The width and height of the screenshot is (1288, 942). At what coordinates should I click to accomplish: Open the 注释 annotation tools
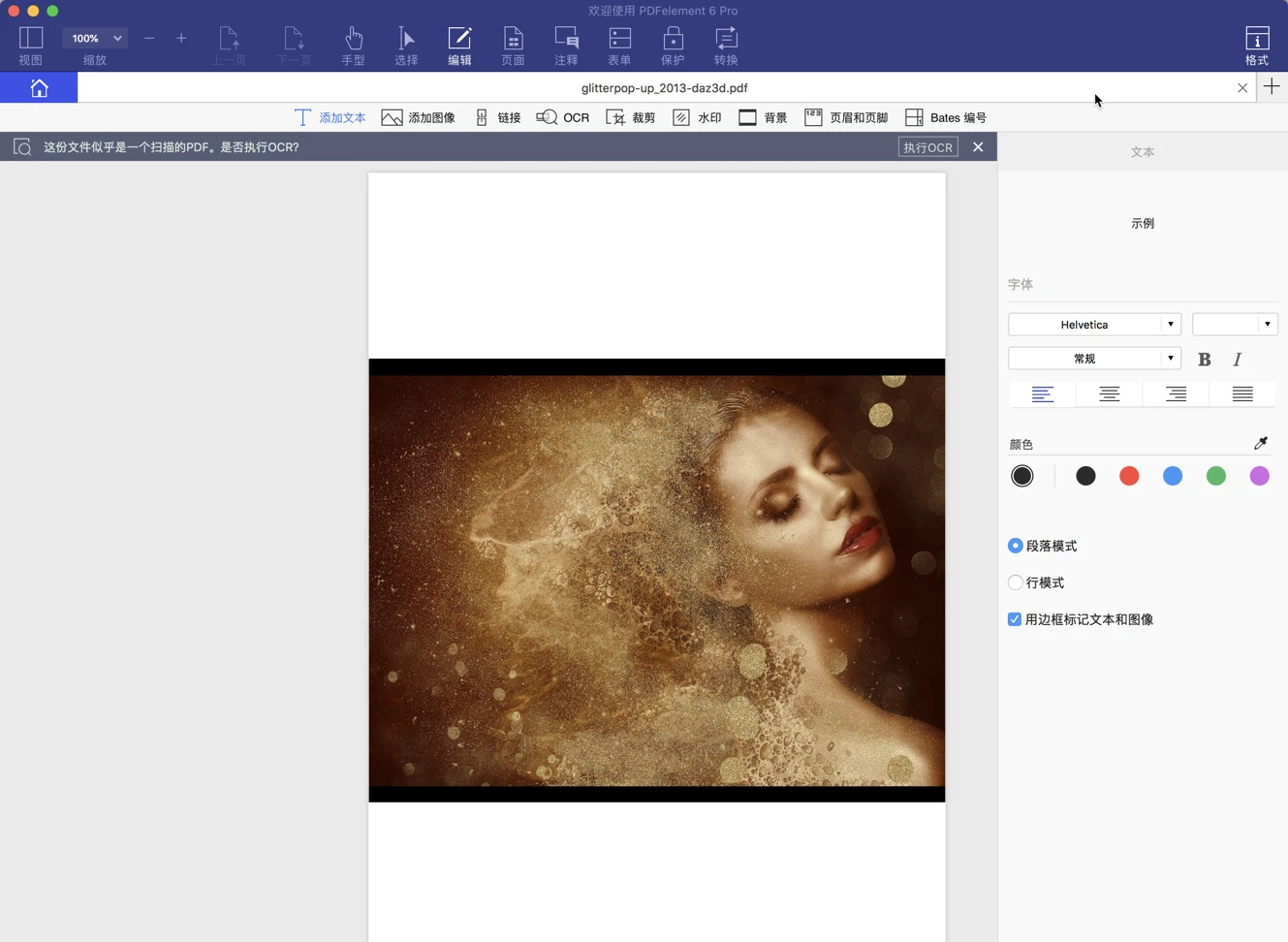tap(566, 46)
